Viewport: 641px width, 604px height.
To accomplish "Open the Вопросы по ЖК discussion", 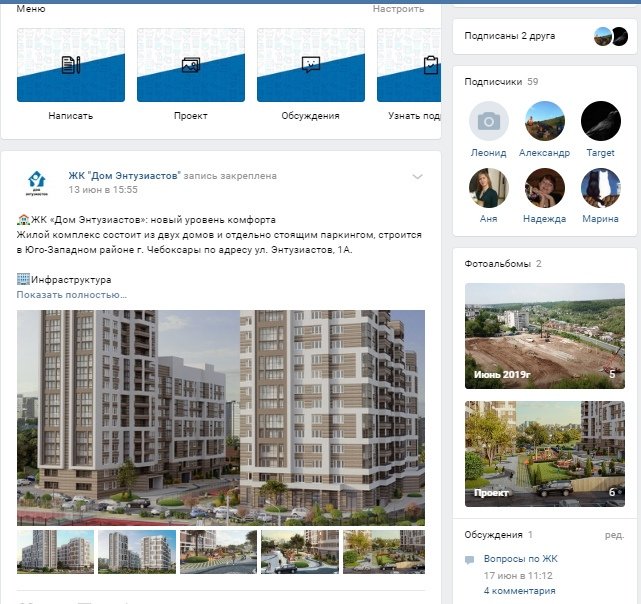I will pyautogui.click(x=520, y=559).
